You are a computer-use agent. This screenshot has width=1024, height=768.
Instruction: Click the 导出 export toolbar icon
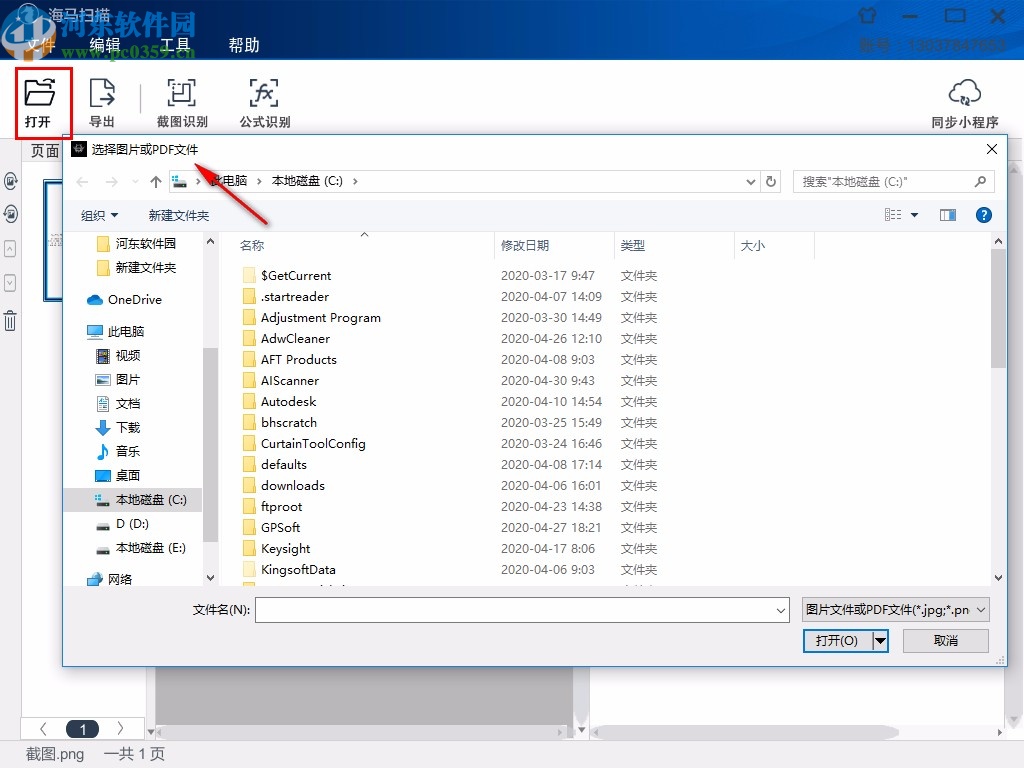point(101,103)
